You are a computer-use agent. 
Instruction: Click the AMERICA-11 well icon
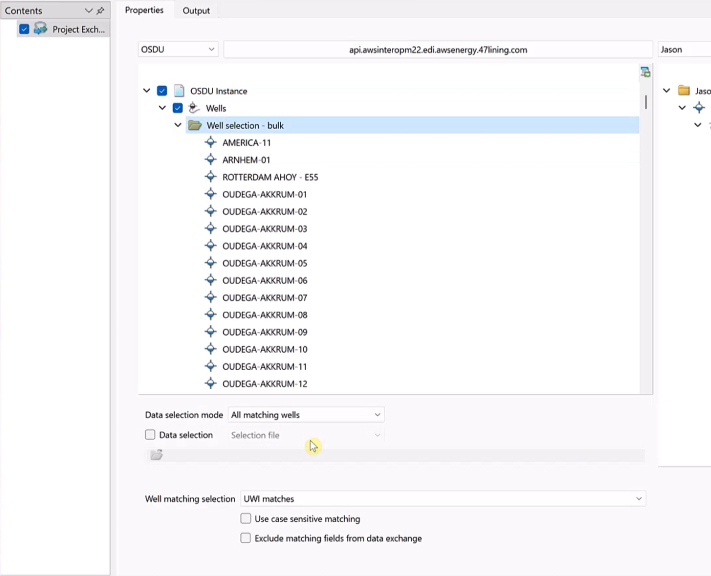(x=210, y=143)
